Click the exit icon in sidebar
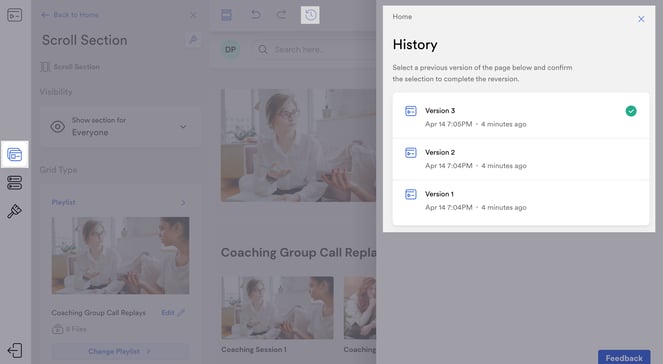This screenshot has height=364, width=663. (14, 350)
